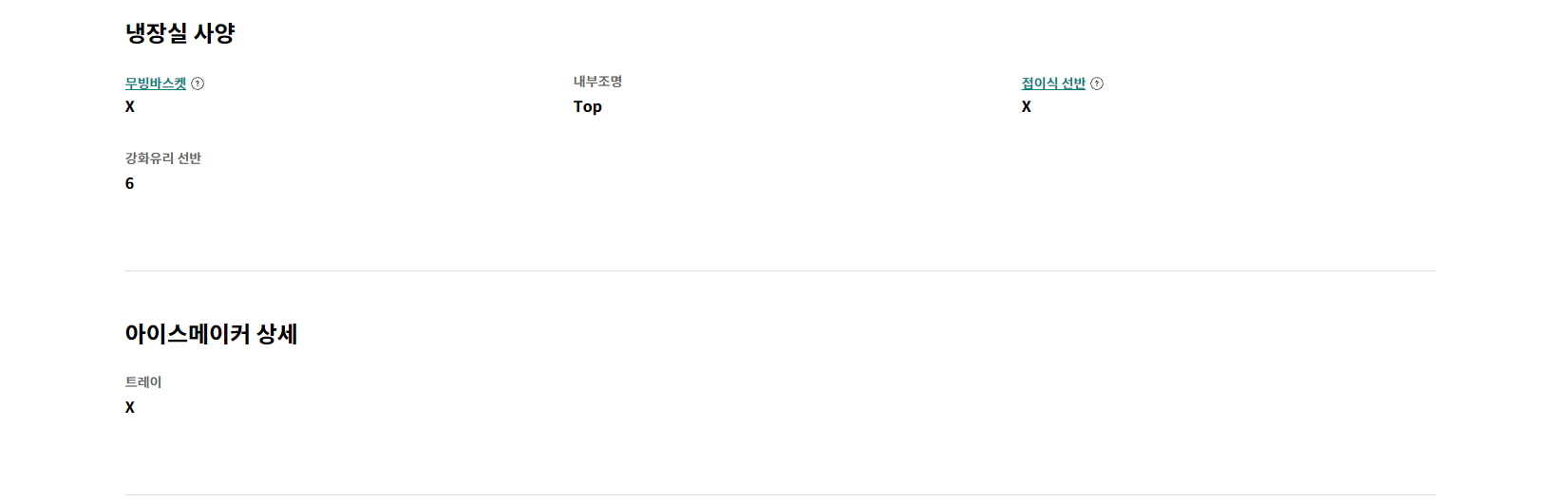Open the 접이식 선반 link

[1053, 83]
